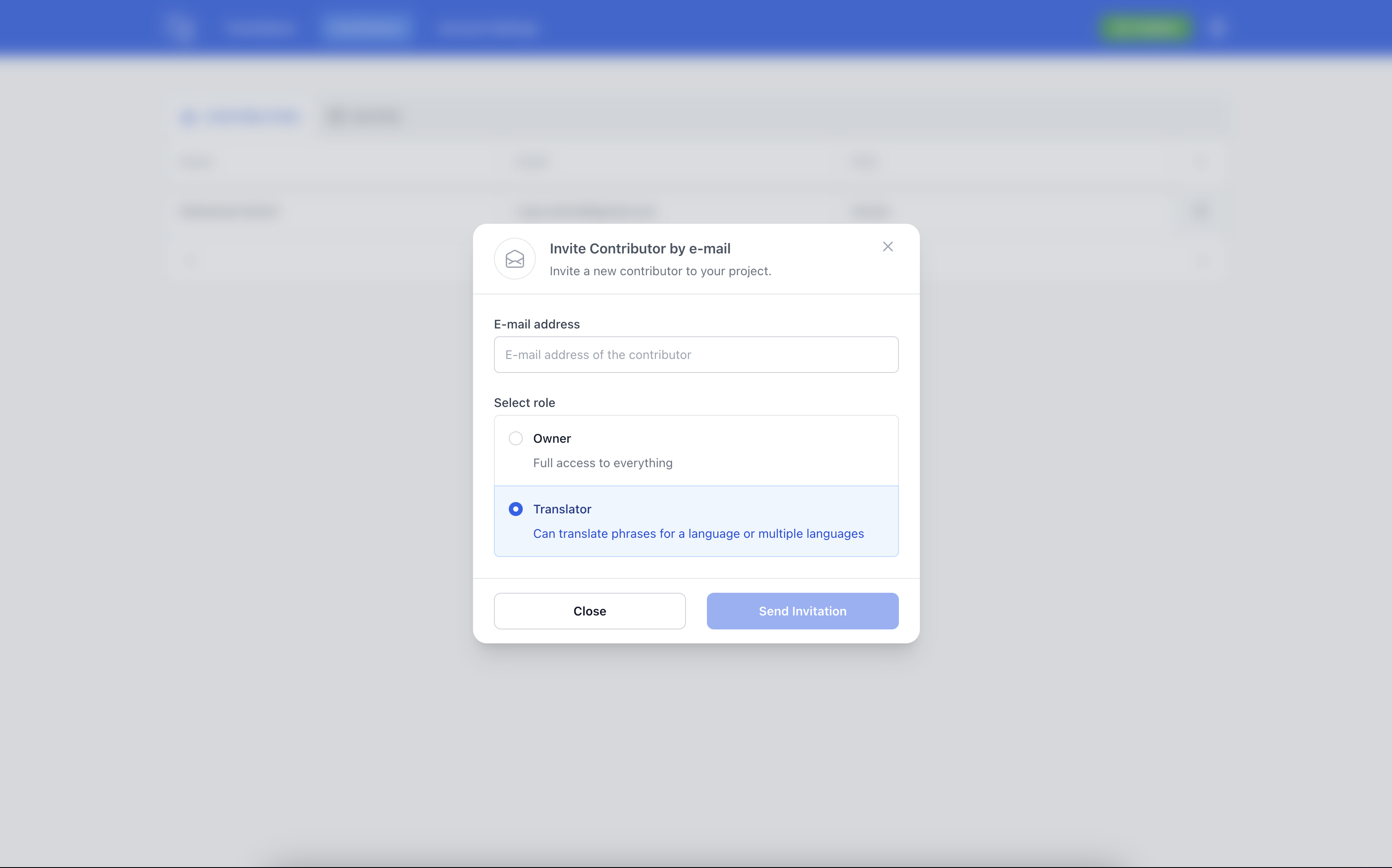Open the first navigation item in the top bar
The image size is (1392, 868).
pos(260,27)
